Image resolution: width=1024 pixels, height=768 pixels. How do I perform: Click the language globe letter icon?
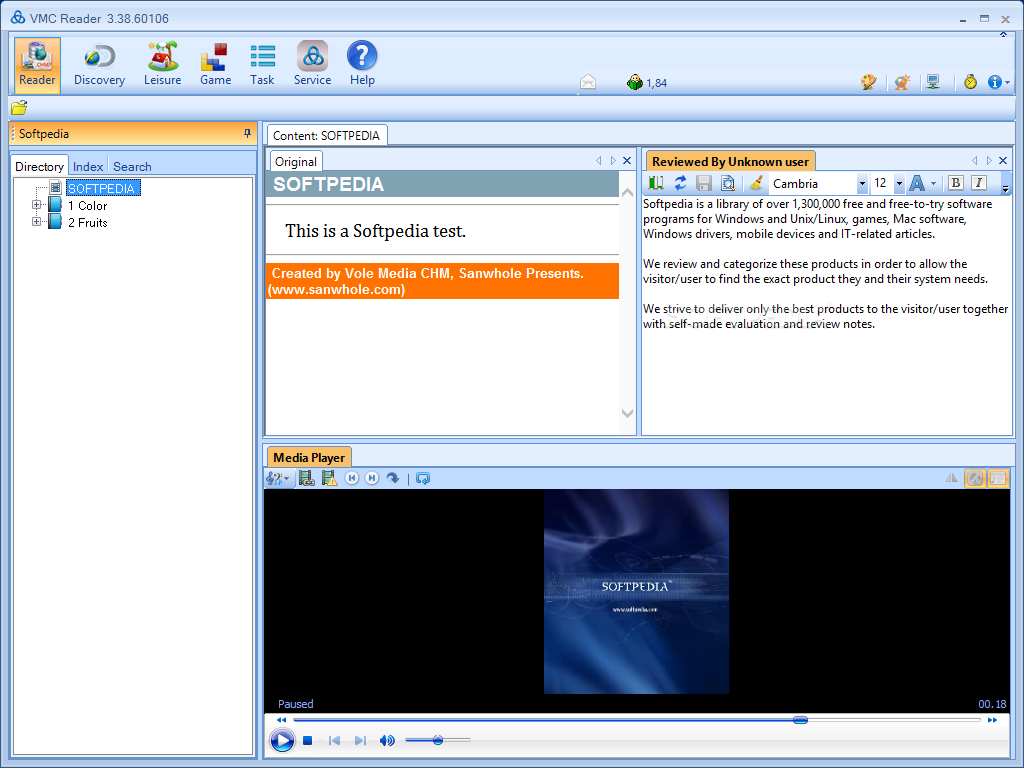[x=902, y=82]
